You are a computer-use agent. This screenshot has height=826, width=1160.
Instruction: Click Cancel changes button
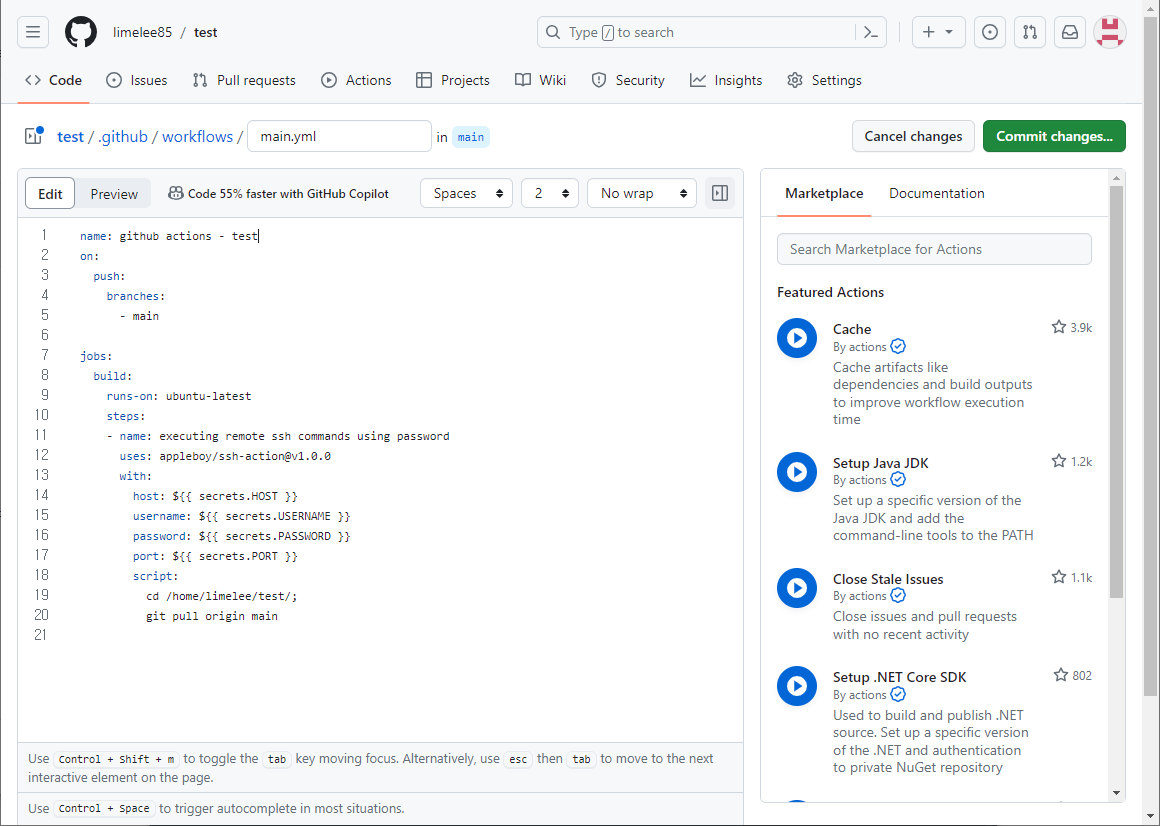pos(913,136)
